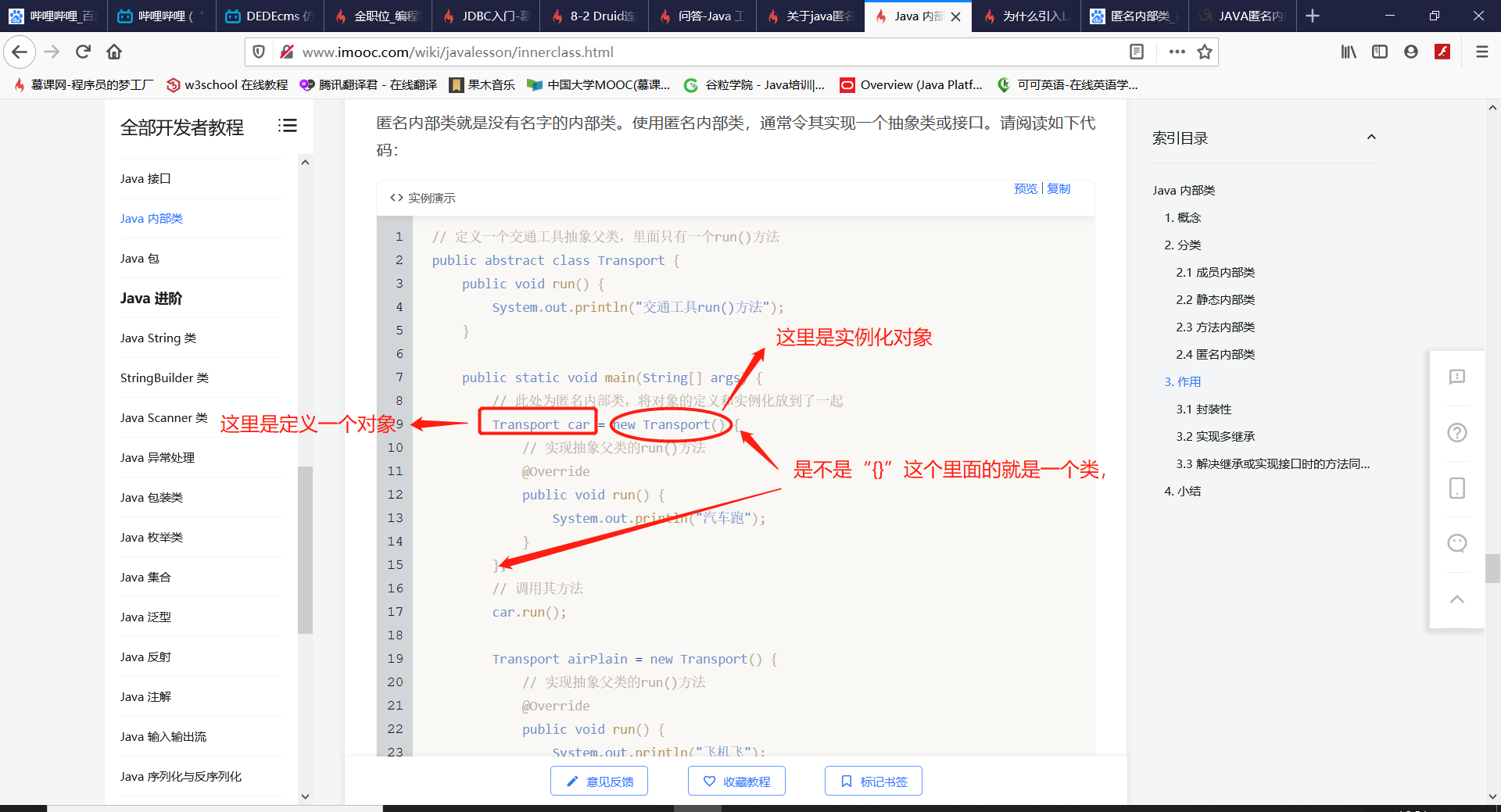Click the 收藏教程 button
The height and width of the screenshot is (812, 1501).
point(736,781)
